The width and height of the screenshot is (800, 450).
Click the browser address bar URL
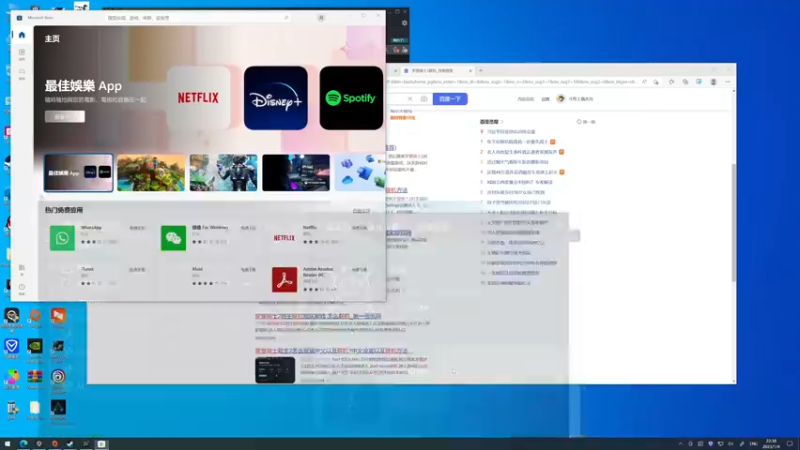[x=512, y=82]
